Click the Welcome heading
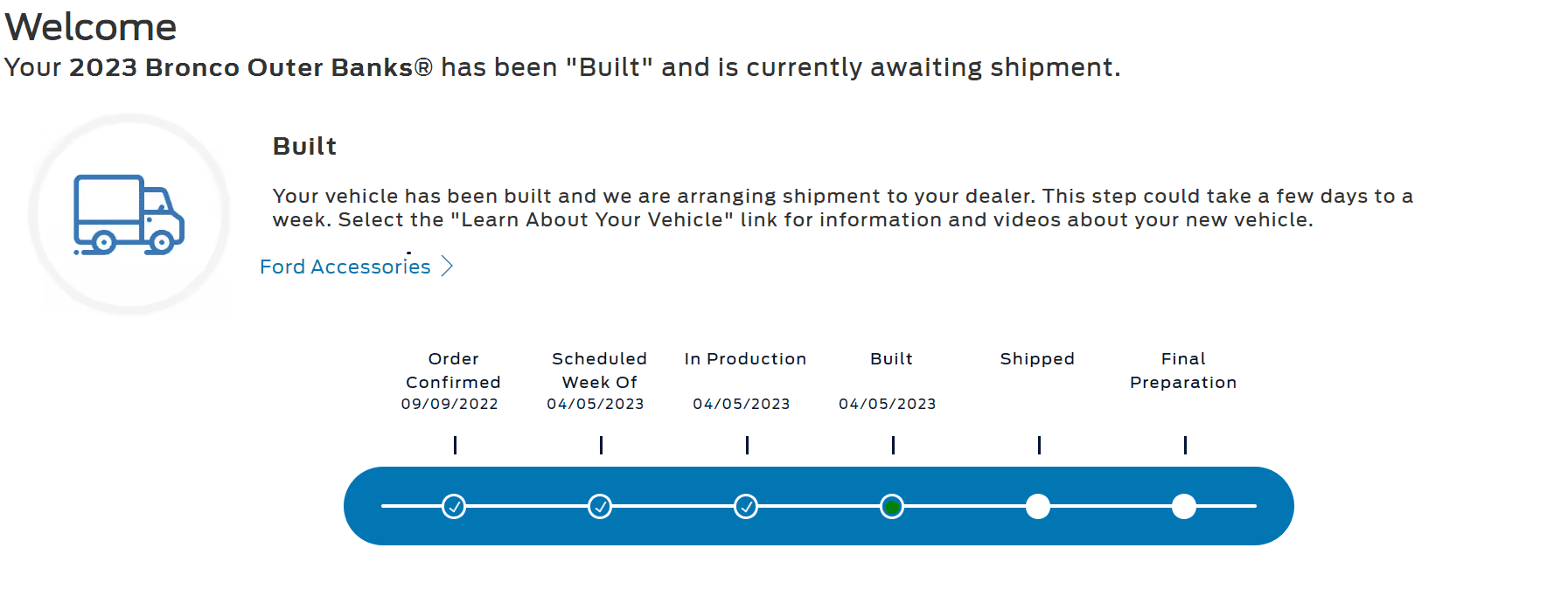This screenshot has width=1568, height=603. point(91,27)
